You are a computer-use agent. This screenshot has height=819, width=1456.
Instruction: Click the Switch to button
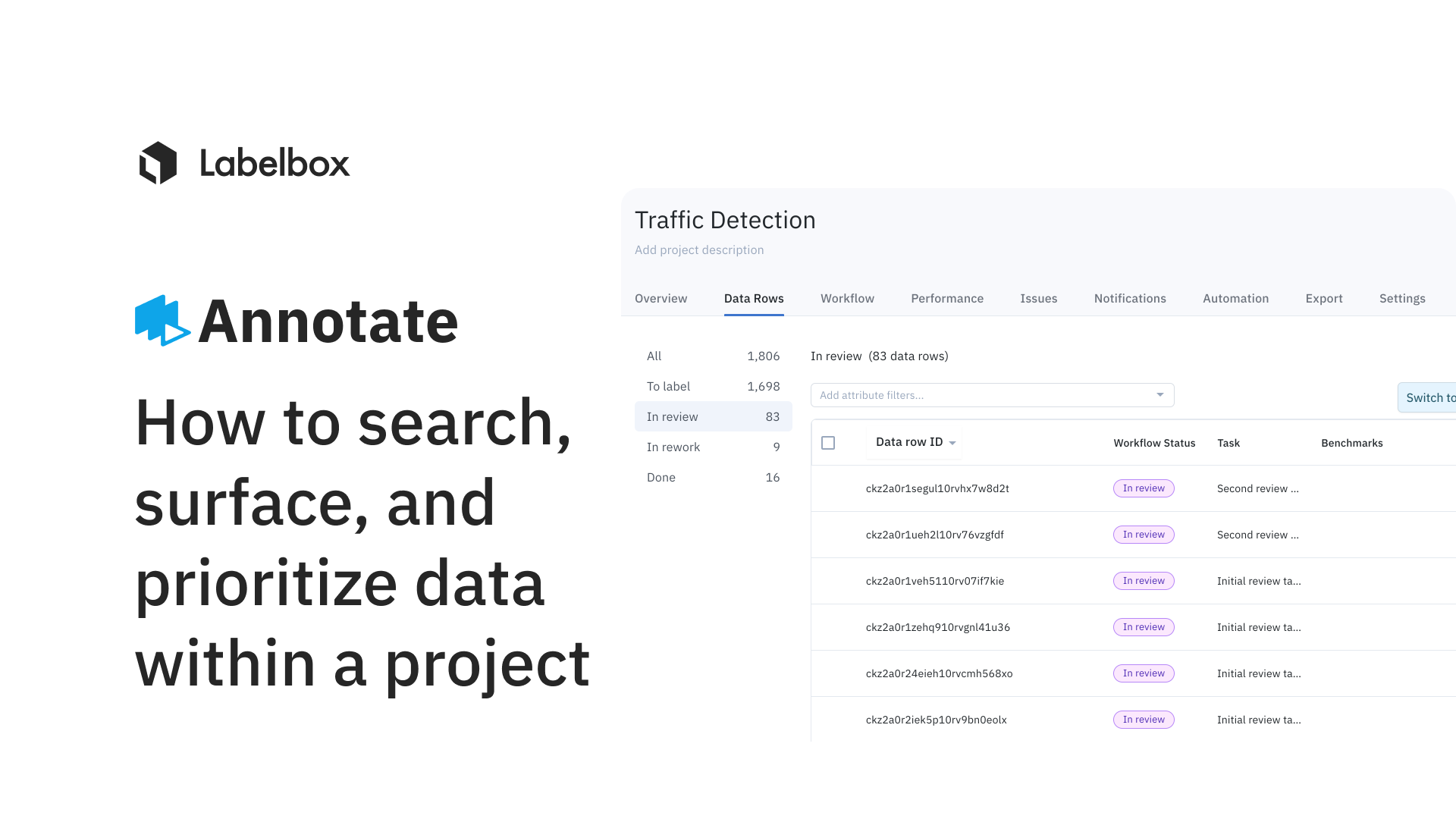coord(1429,397)
